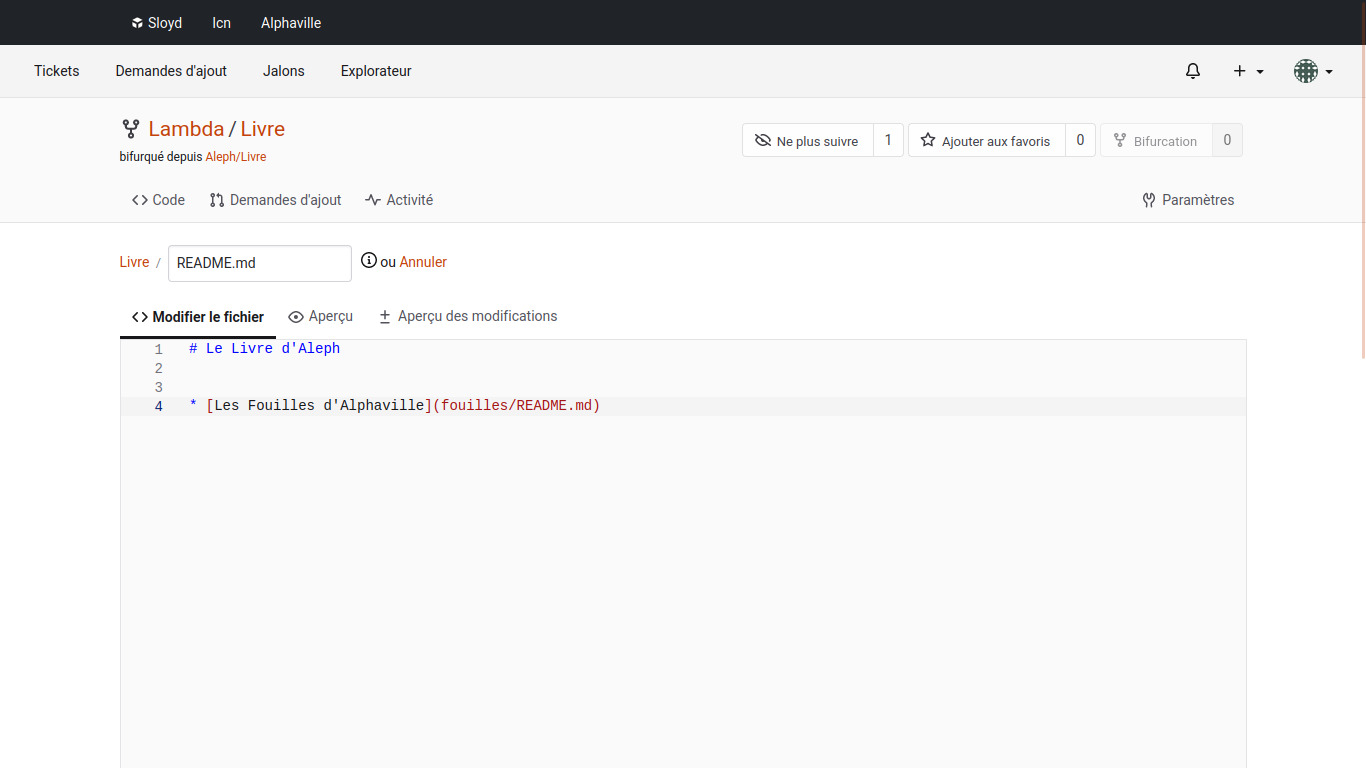This screenshot has width=1366, height=768.
Task: Expand the plus create menu
Action: click(x=1249, y=71)
